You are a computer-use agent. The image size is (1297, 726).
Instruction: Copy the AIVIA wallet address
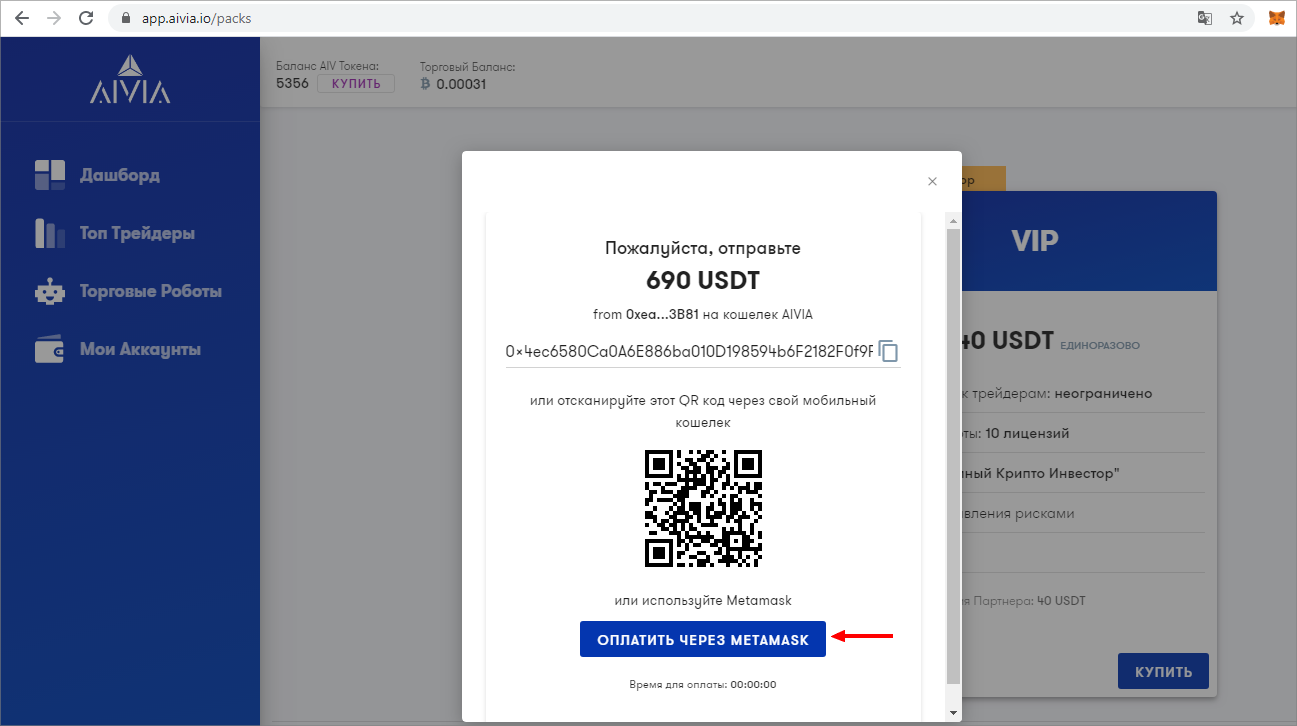pyautogui.click(x=889, y=352)
